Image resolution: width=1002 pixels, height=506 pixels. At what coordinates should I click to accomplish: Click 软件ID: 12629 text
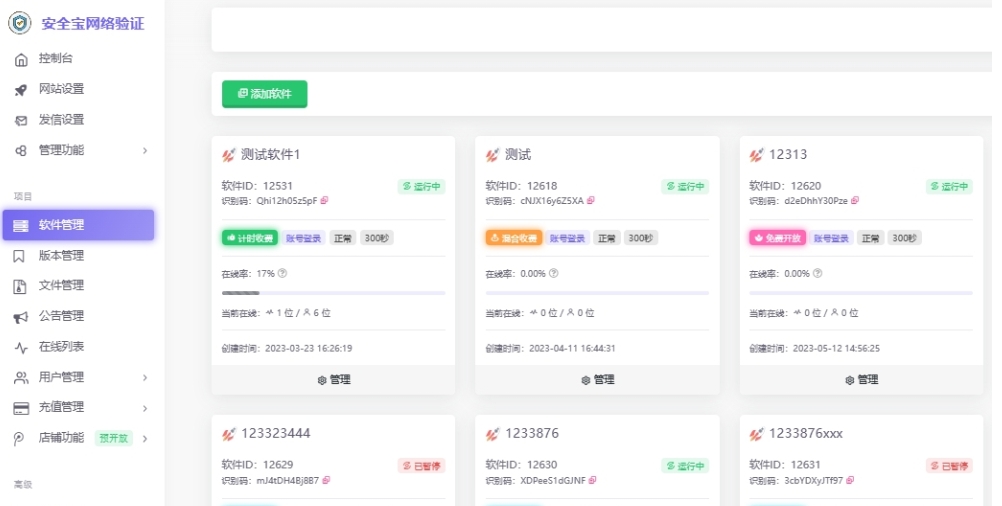pyautogui.click(x=258, y=465)
